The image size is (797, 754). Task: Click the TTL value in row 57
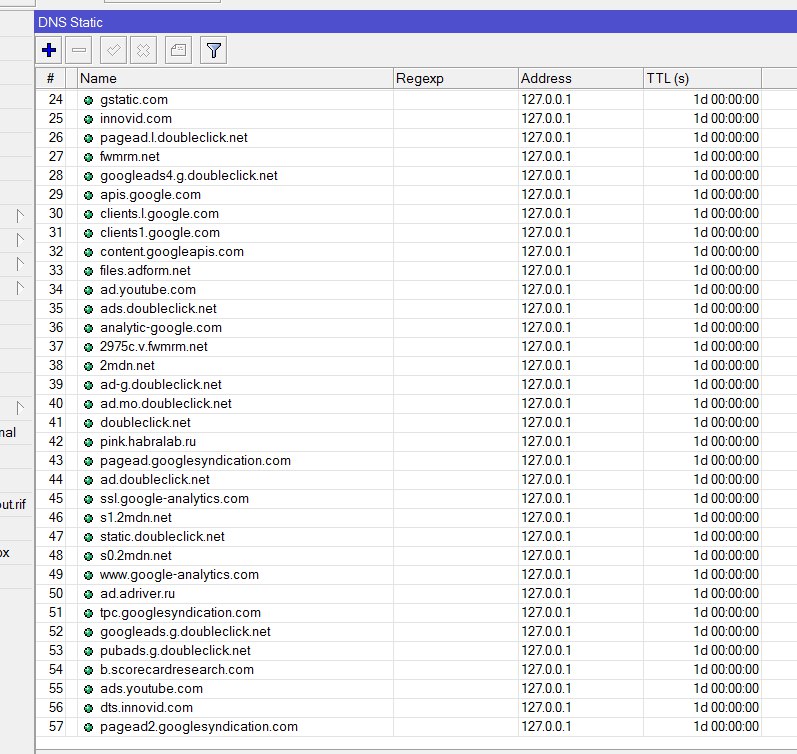click(726, 727)
